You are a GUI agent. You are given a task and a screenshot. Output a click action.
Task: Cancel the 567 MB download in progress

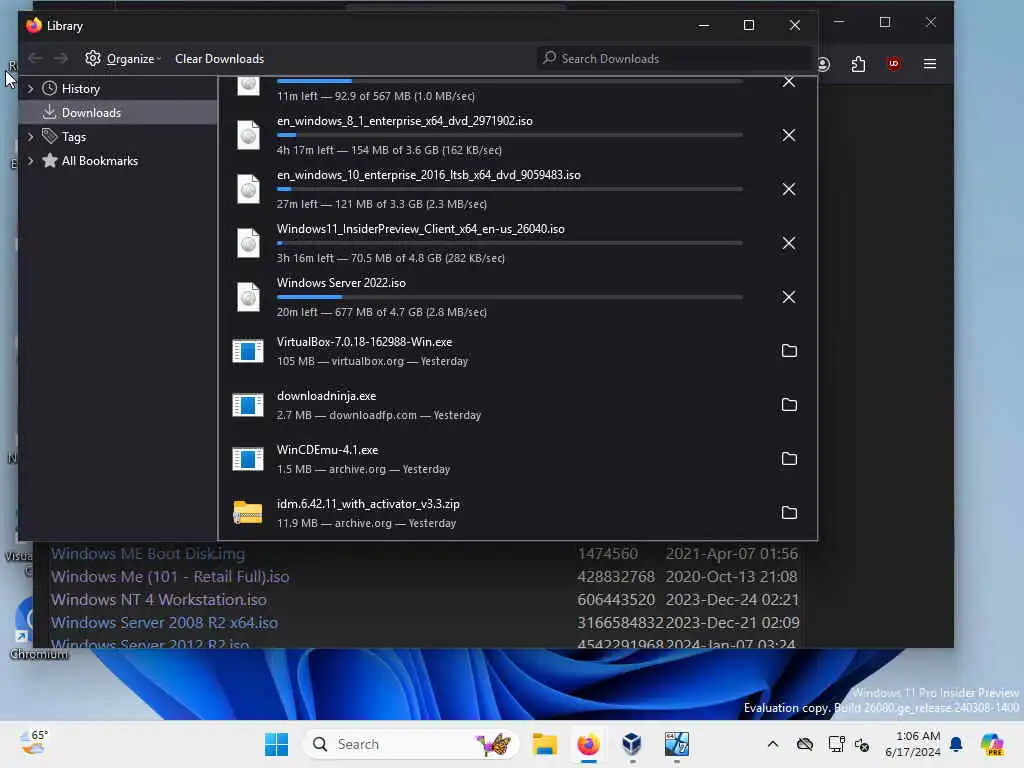click(789, 82)
